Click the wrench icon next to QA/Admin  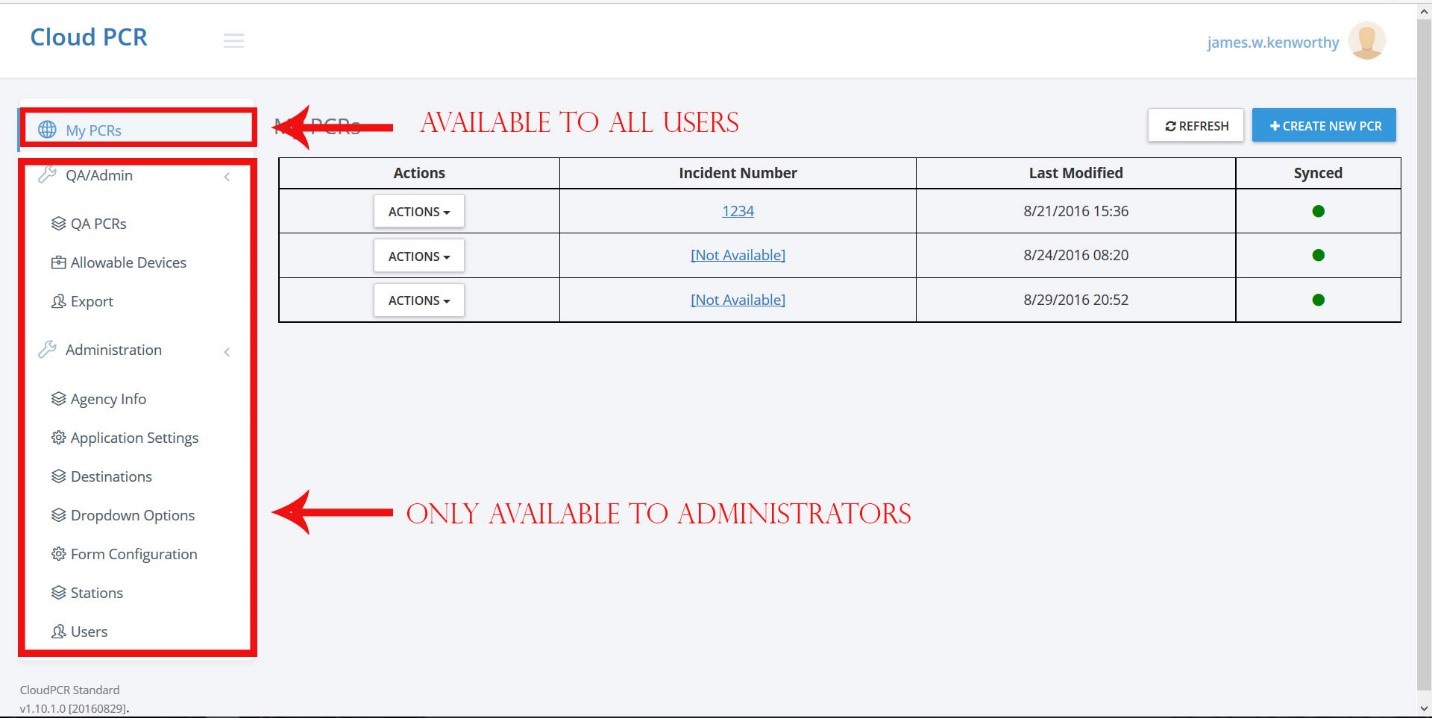(x=47, y=175)
